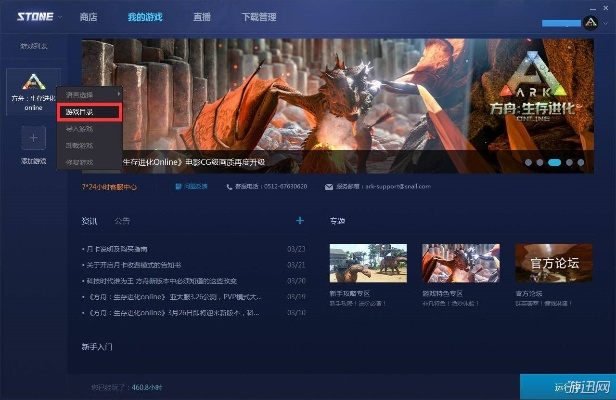This screenshot has height=400, width=616.
Task: Click the 游戏列表 heading in the sidebar
Action: pos(34,46)
